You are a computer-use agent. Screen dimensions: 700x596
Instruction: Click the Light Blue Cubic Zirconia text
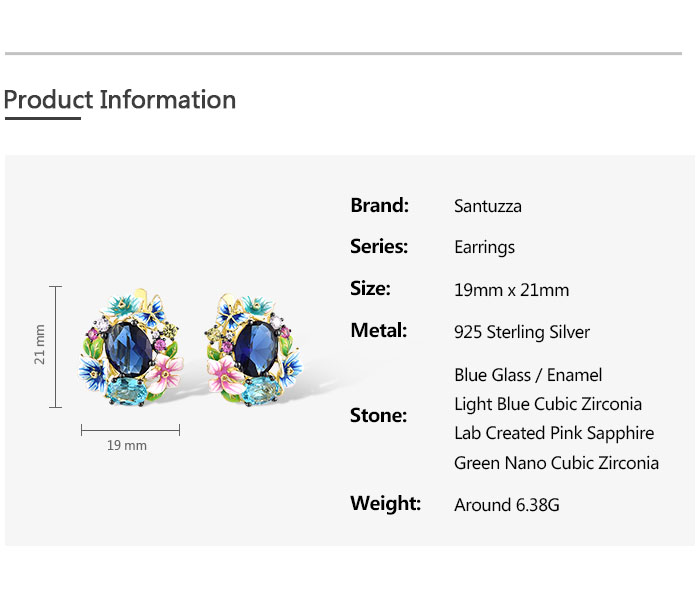548,404
